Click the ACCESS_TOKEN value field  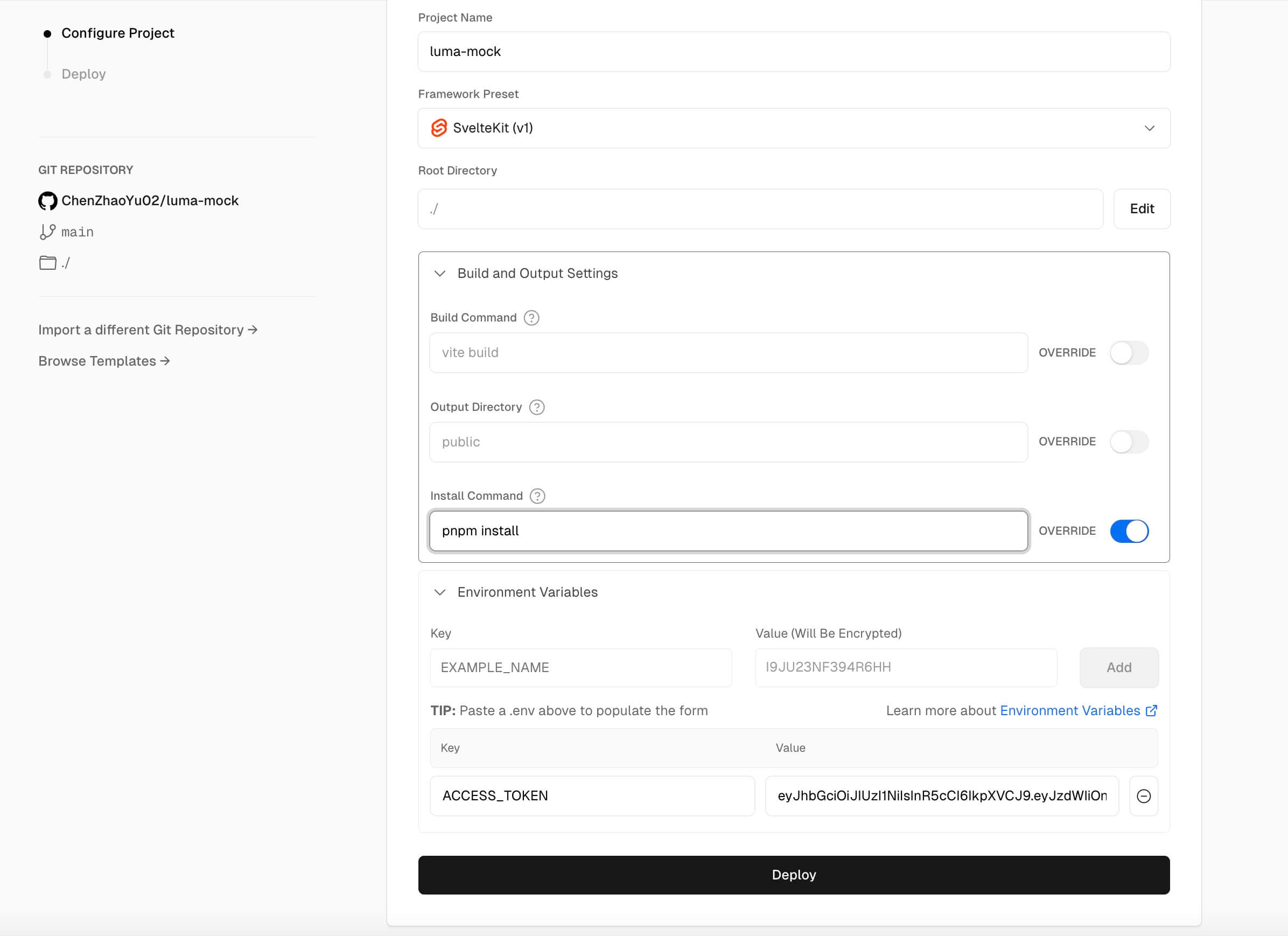coord(942,796)
